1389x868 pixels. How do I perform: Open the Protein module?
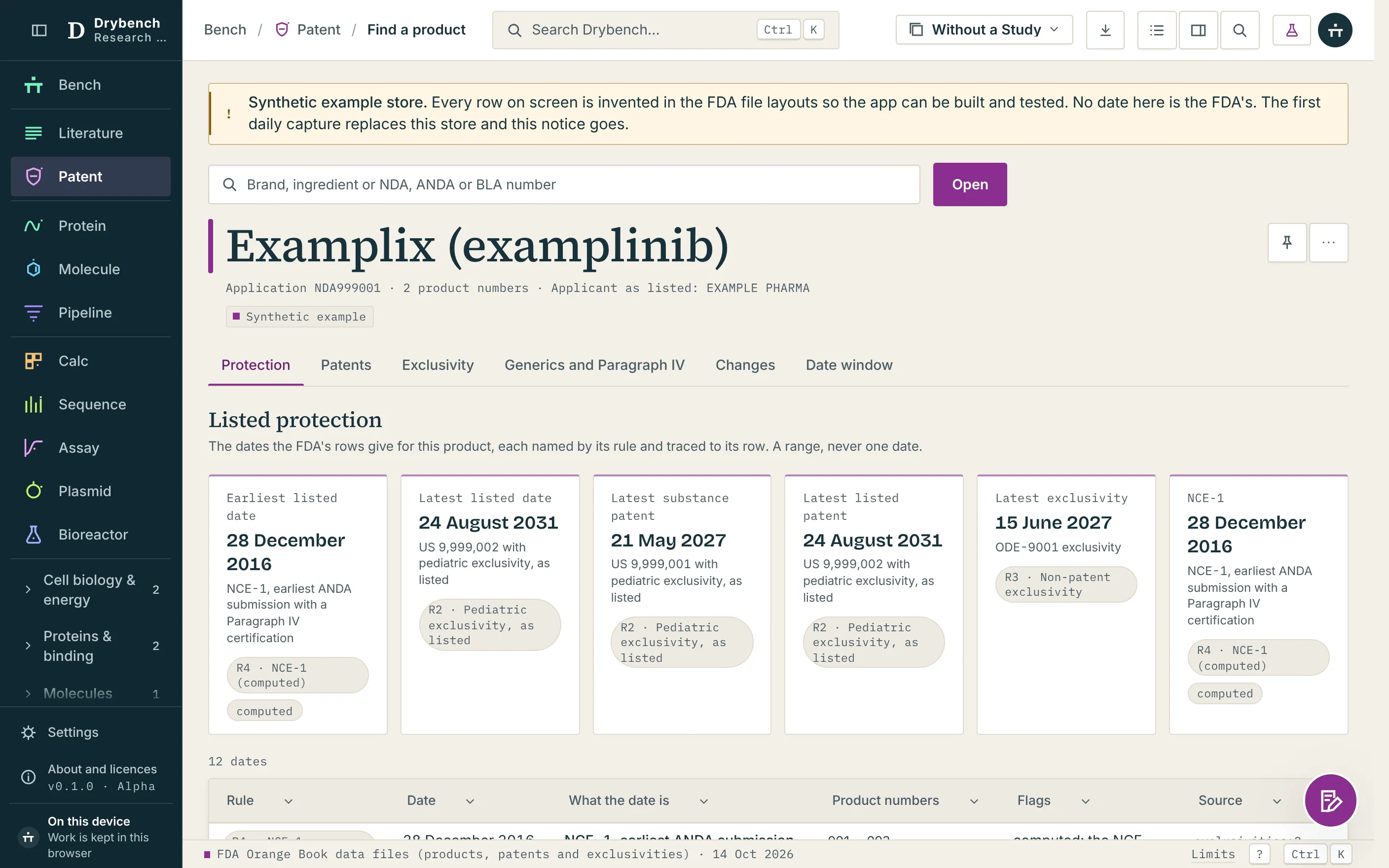click(x=91, y=225)
